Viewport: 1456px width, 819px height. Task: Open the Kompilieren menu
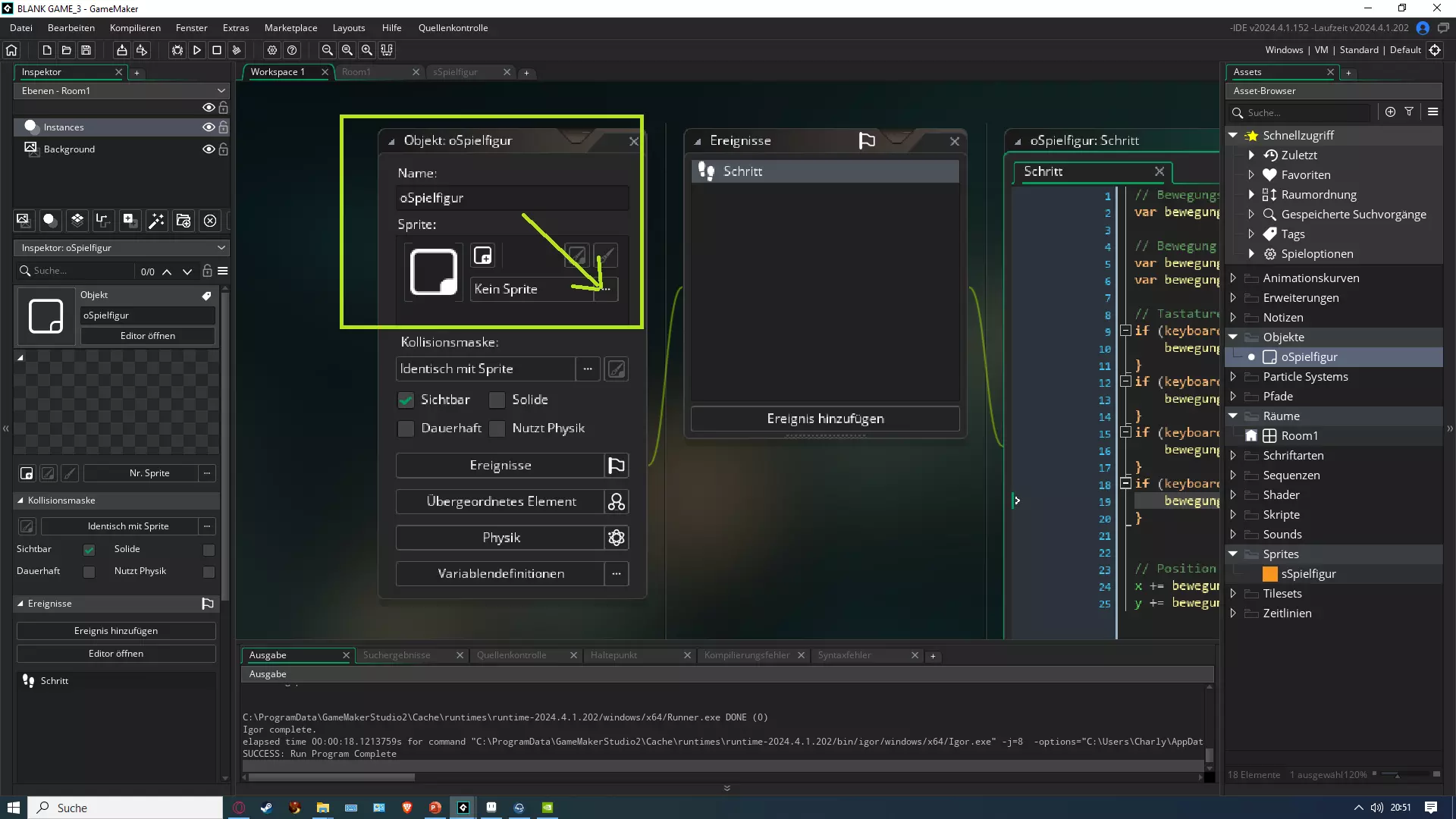click(x=135, y=28)
